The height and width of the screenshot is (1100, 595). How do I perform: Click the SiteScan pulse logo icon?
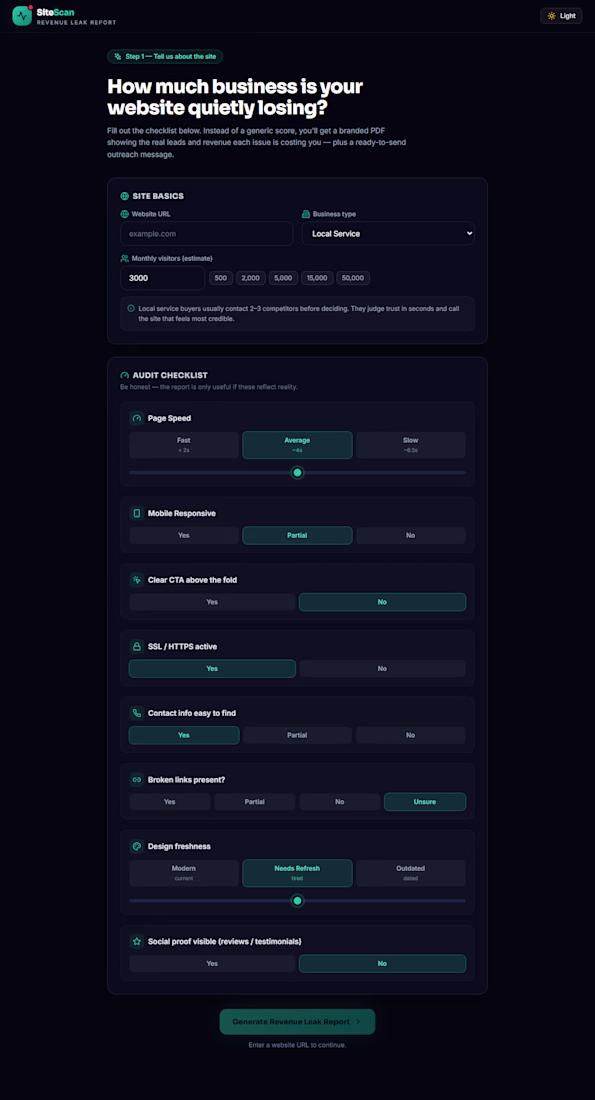pos(22,15)
